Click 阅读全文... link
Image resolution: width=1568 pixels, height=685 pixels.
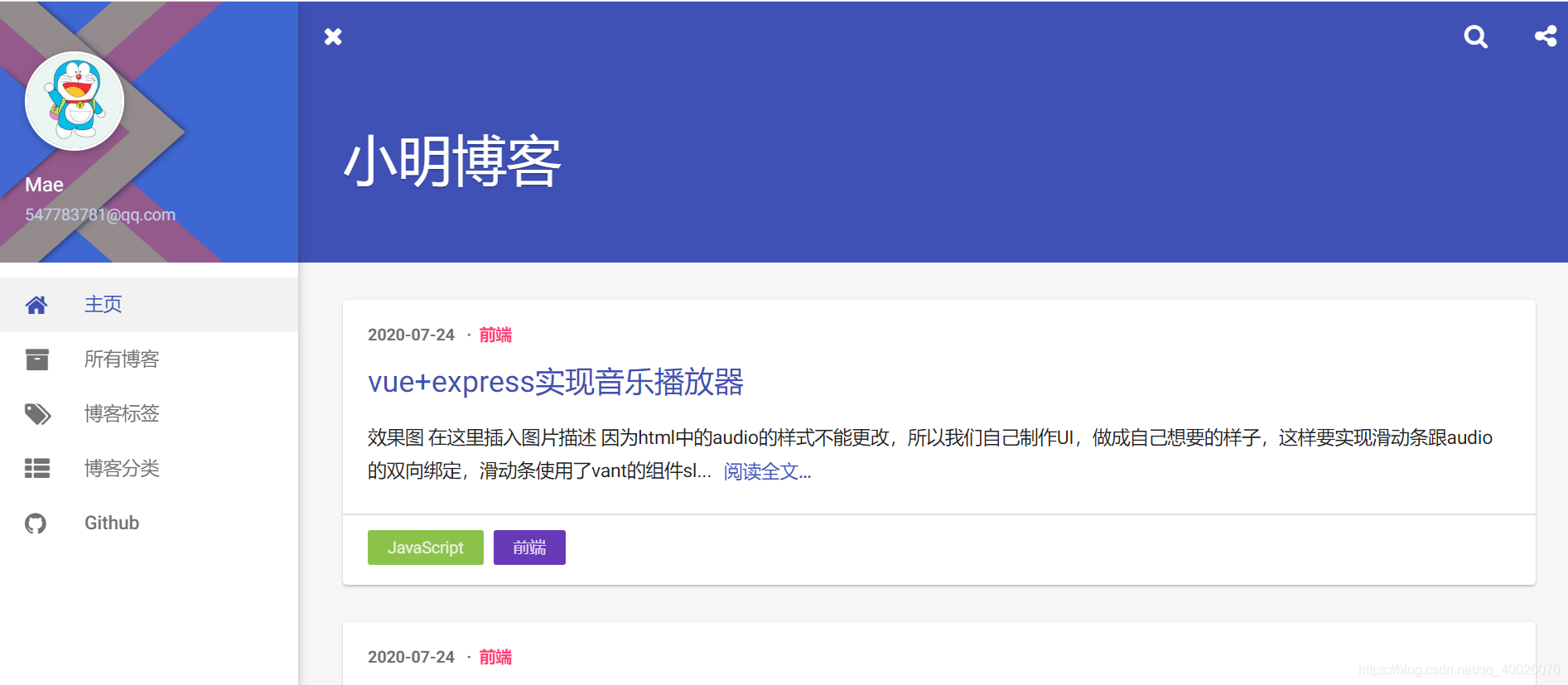click(767, 471)
